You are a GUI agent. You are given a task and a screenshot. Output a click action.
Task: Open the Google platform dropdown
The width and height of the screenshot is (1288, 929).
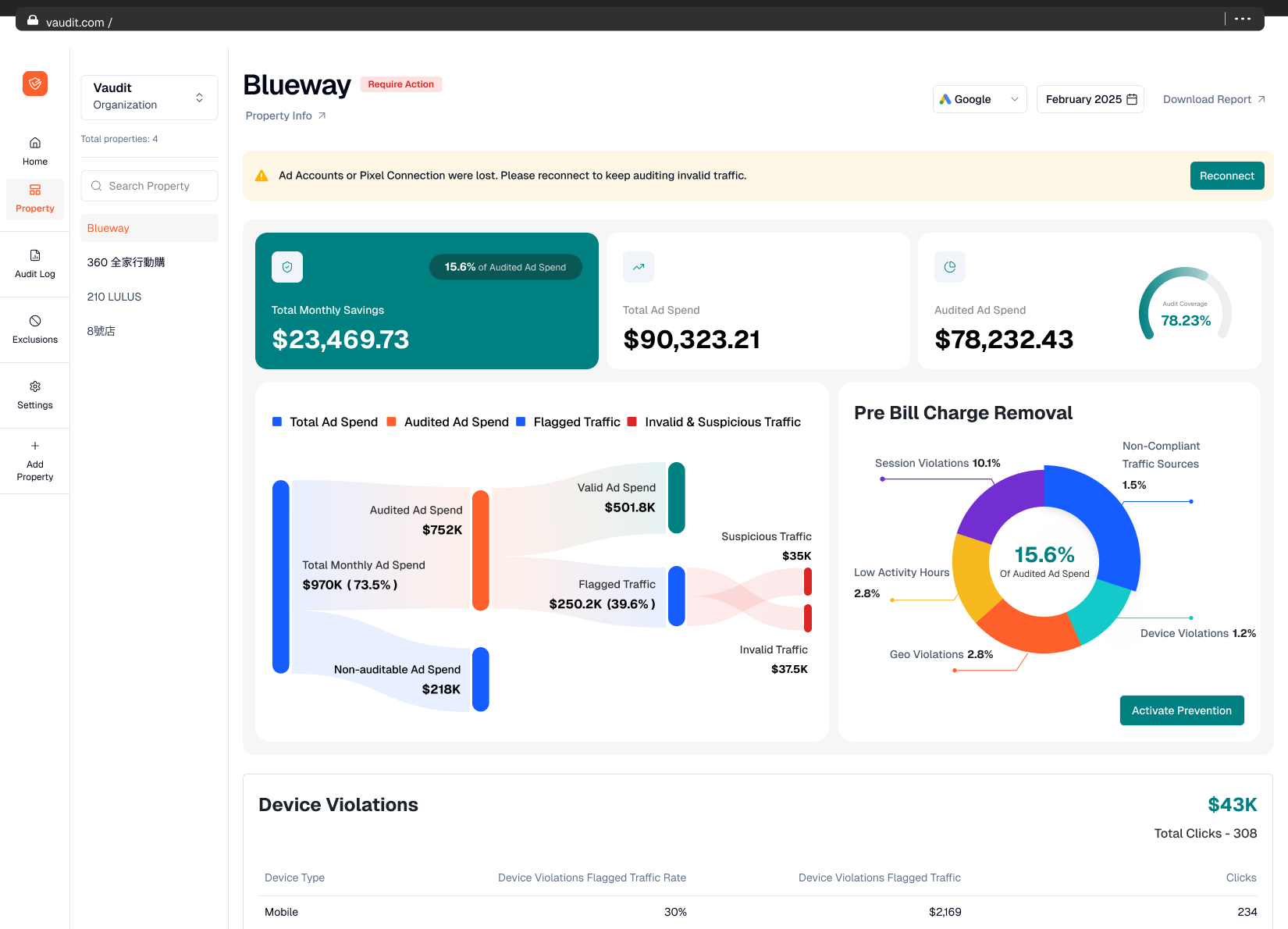(x=980, y=99)
